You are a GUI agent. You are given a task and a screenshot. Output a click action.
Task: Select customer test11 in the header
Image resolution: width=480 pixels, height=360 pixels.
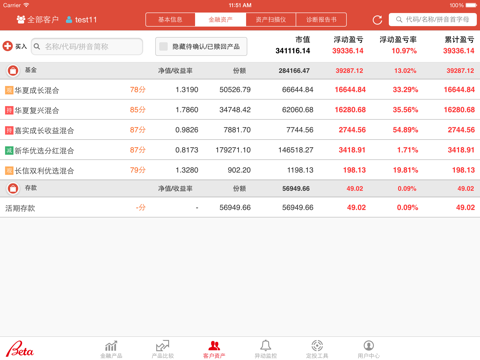click(81, 20)
